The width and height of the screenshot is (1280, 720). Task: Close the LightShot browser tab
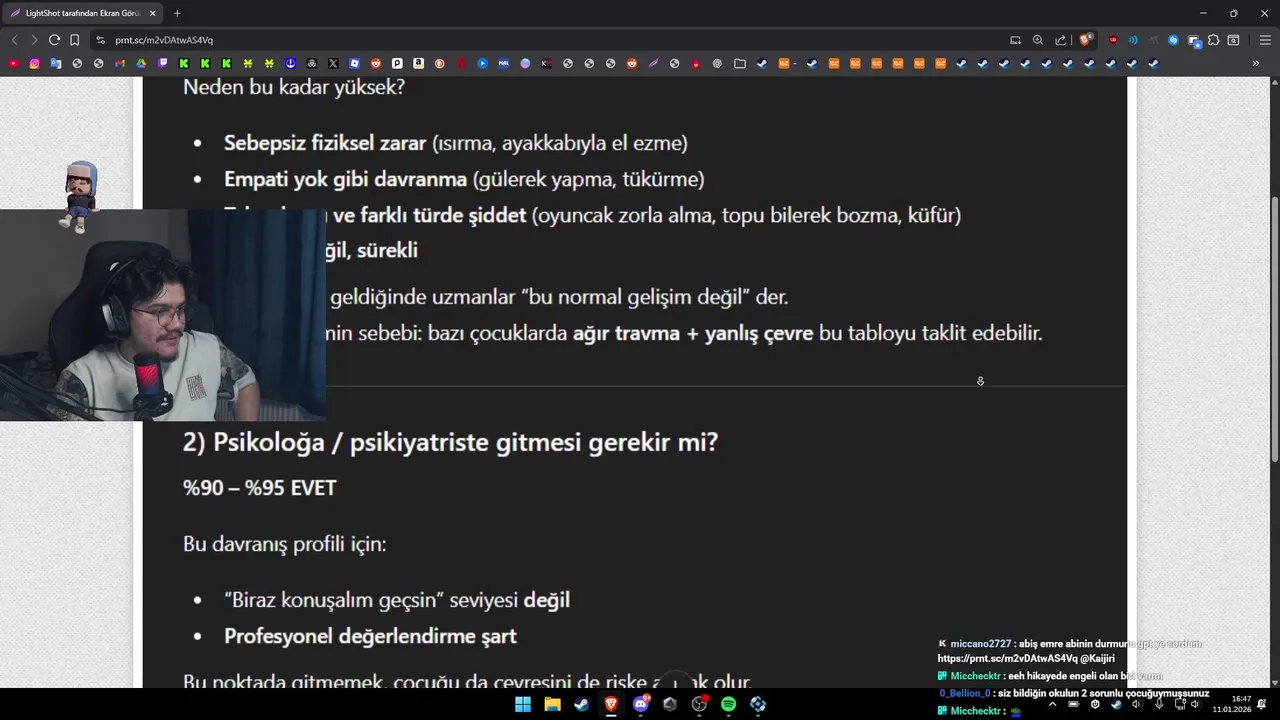click(x=152, y=13)
